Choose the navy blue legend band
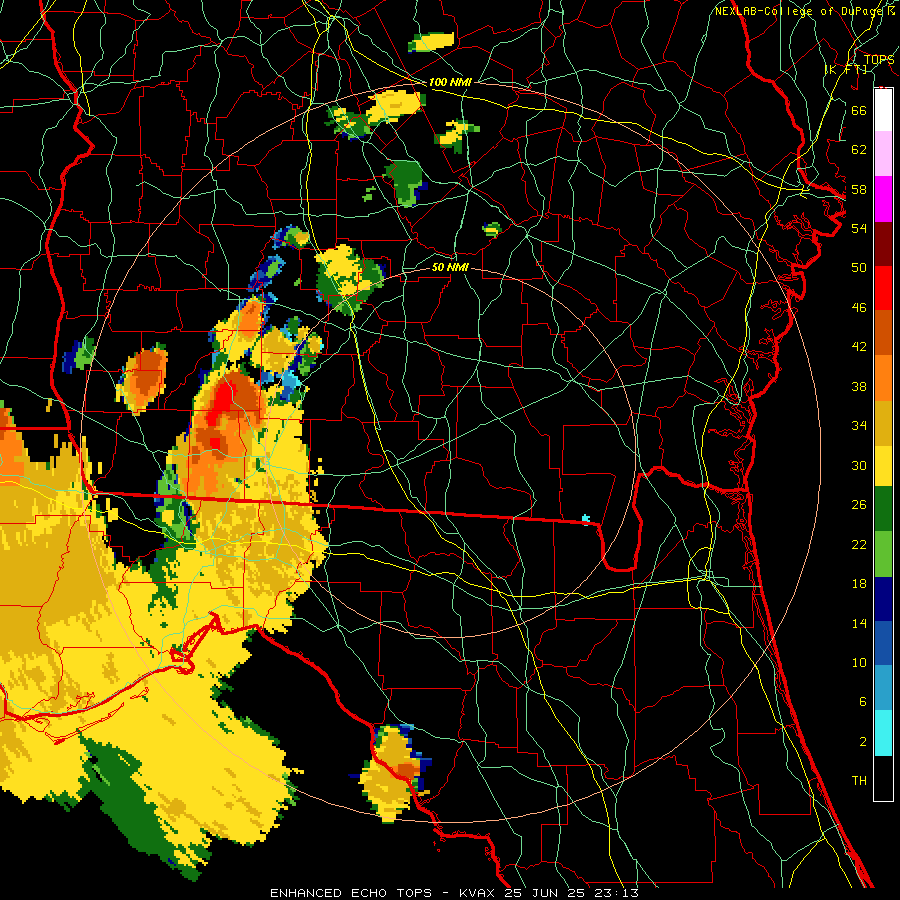 [x=883, y=599]
